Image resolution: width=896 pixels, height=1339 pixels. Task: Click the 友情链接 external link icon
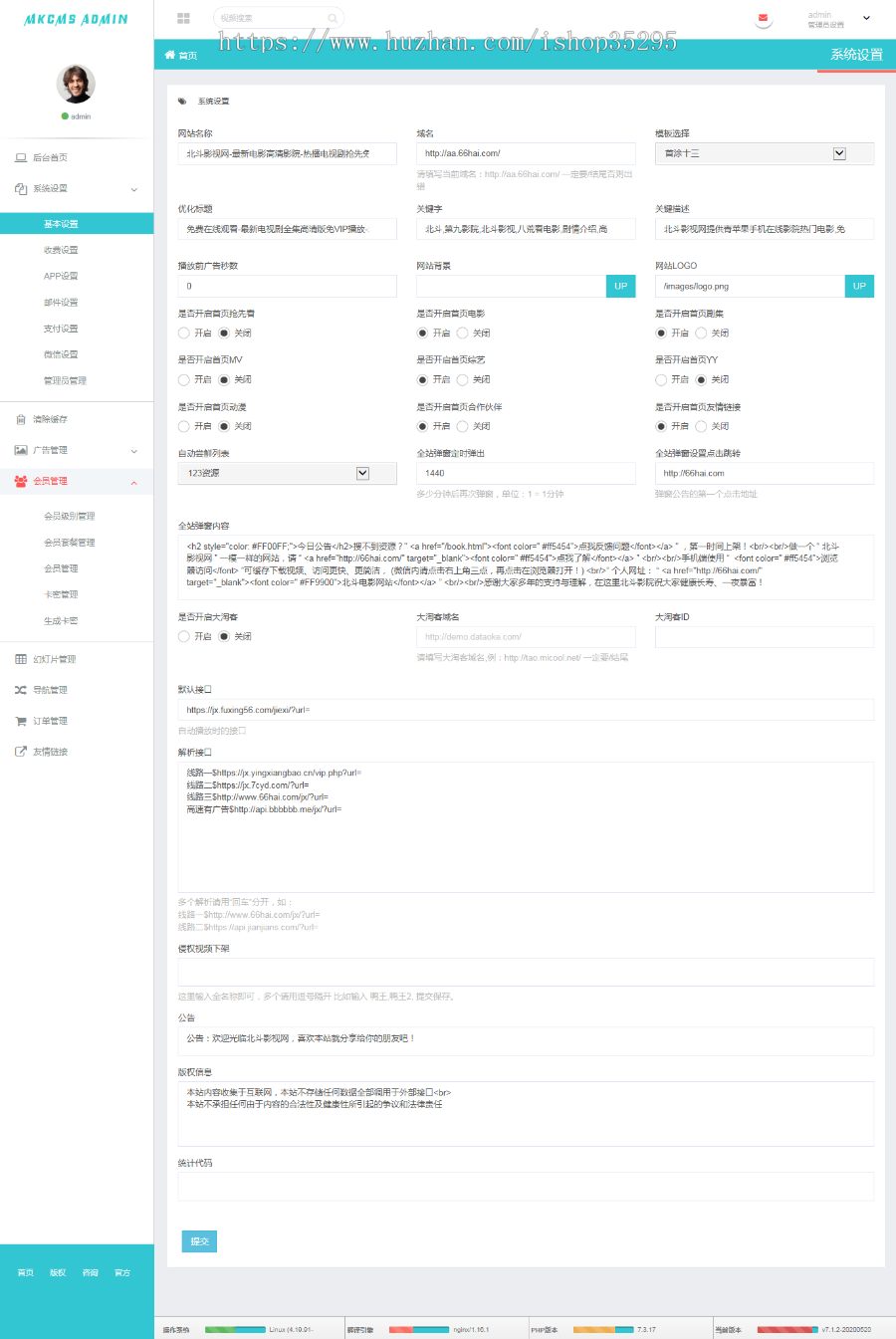pos(21,752)
